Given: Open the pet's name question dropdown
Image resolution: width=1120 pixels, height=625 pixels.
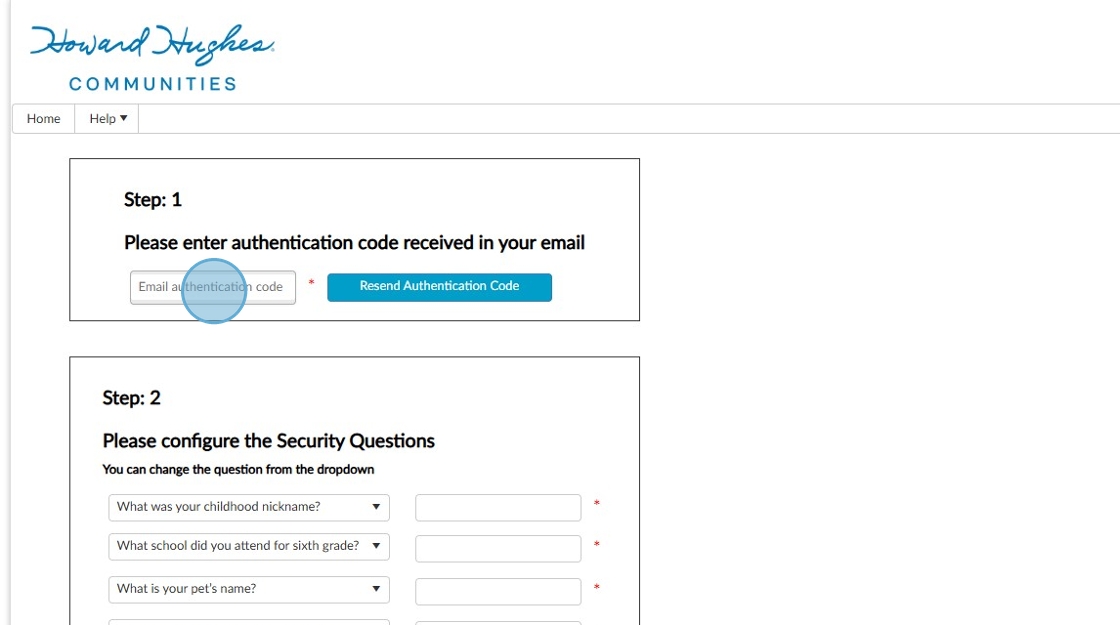Looking at the screenshot, I should click(248, 590).
